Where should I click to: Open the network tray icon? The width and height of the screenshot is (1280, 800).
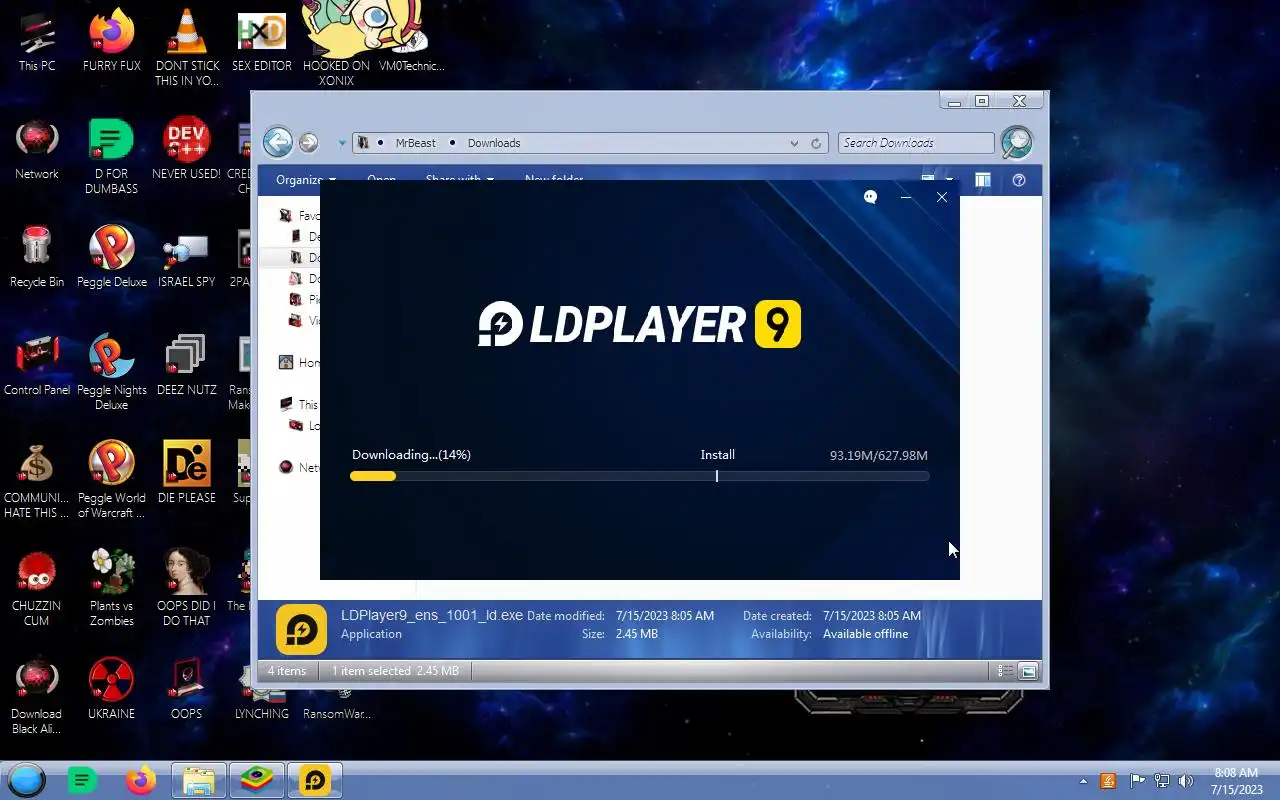1162,781
